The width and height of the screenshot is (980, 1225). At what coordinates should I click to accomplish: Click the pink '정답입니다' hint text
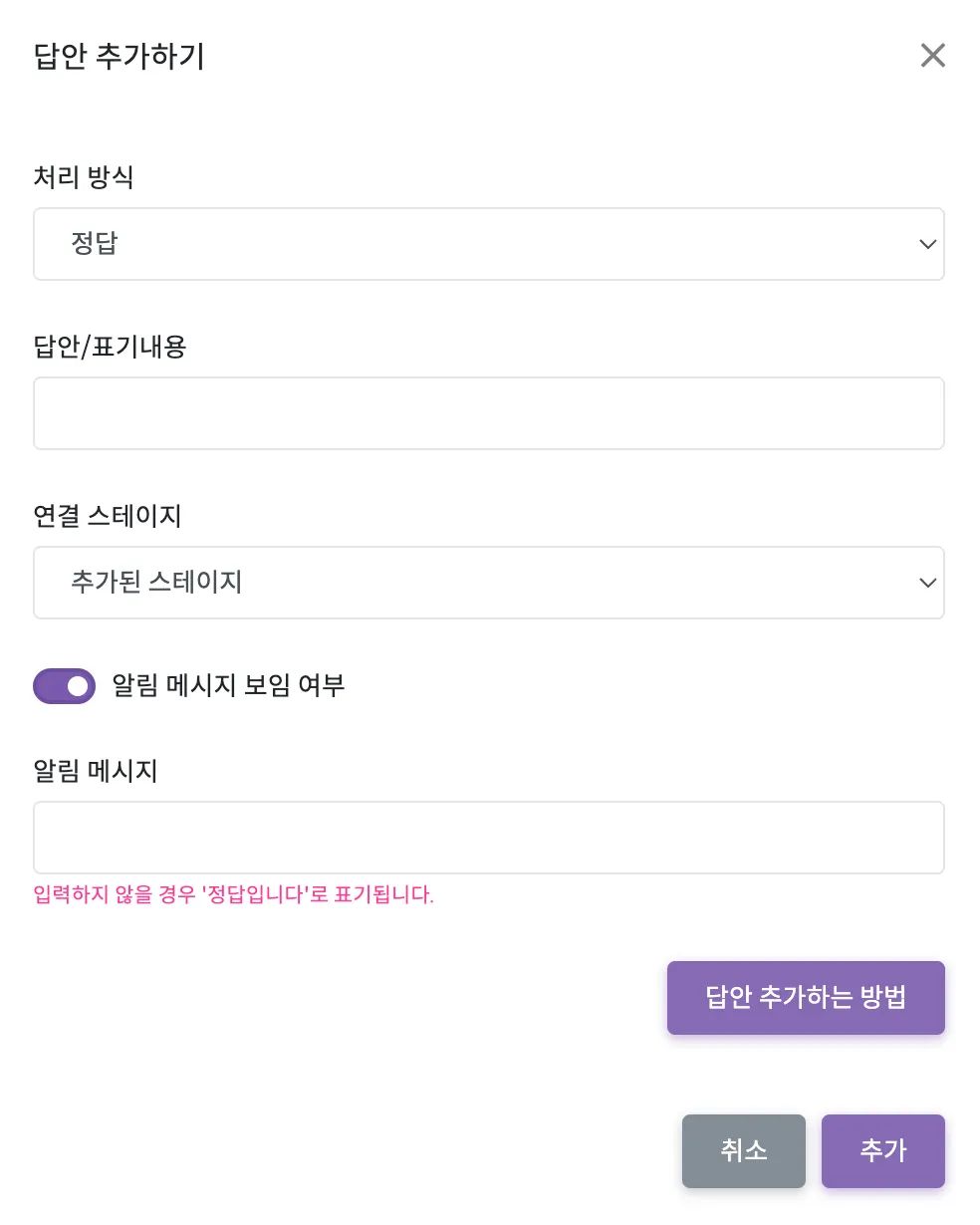pos(234,894)
